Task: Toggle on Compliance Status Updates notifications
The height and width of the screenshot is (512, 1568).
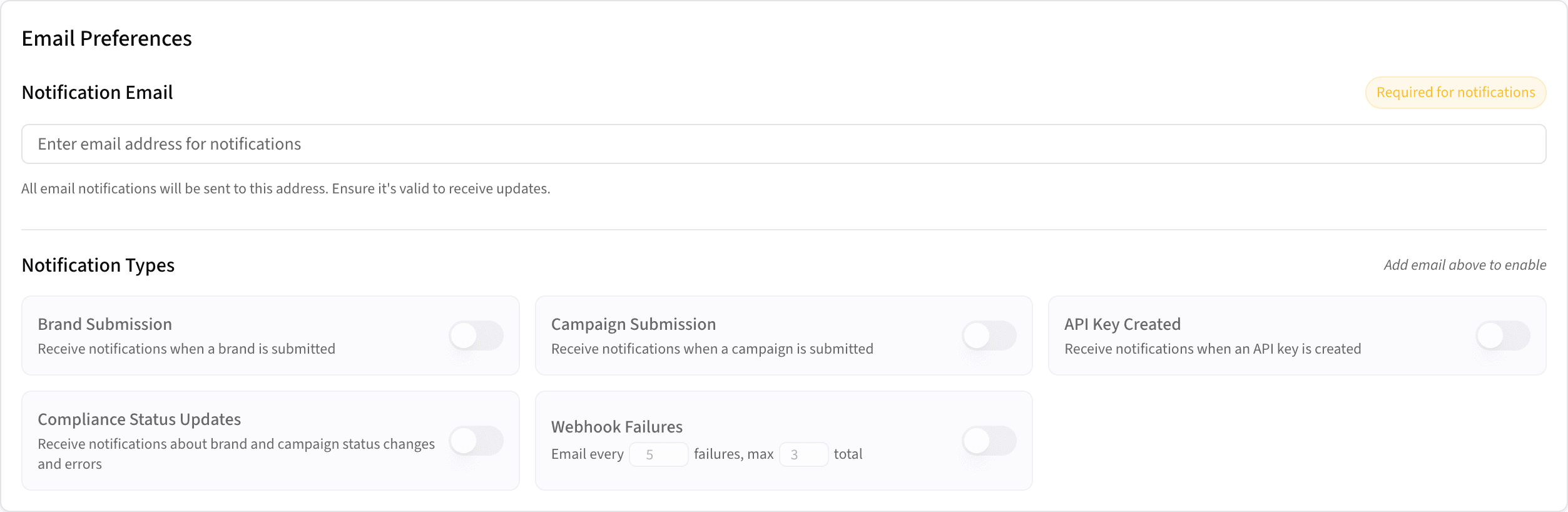Action: point(477,440)
